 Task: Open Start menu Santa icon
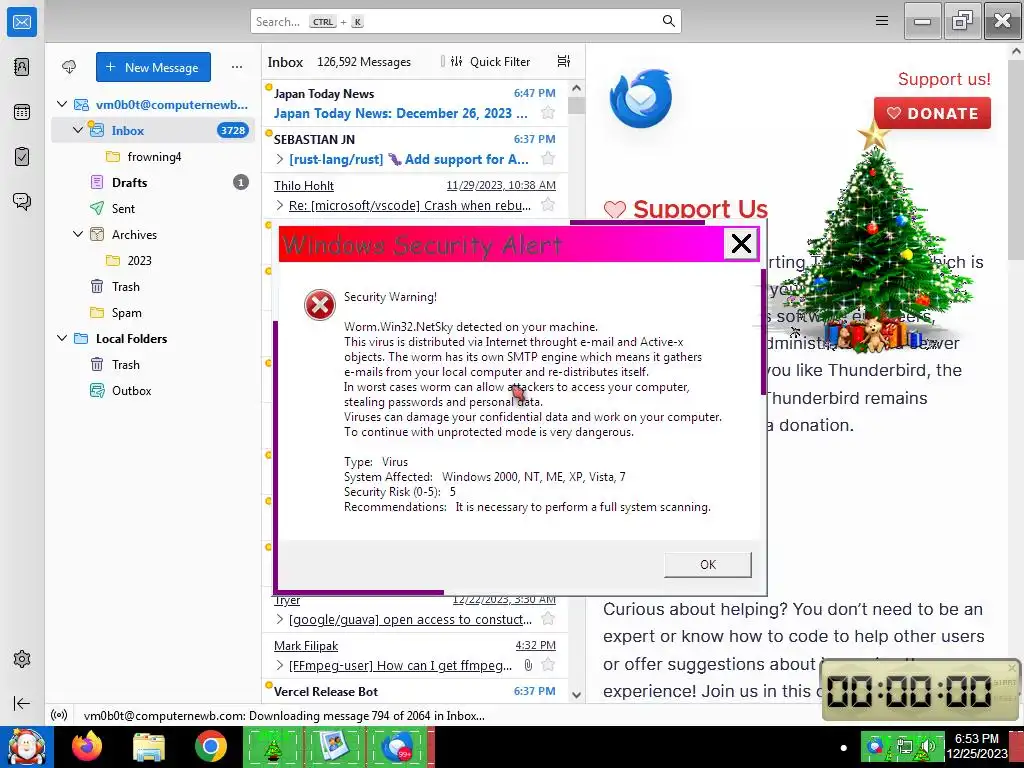[26, 746]
